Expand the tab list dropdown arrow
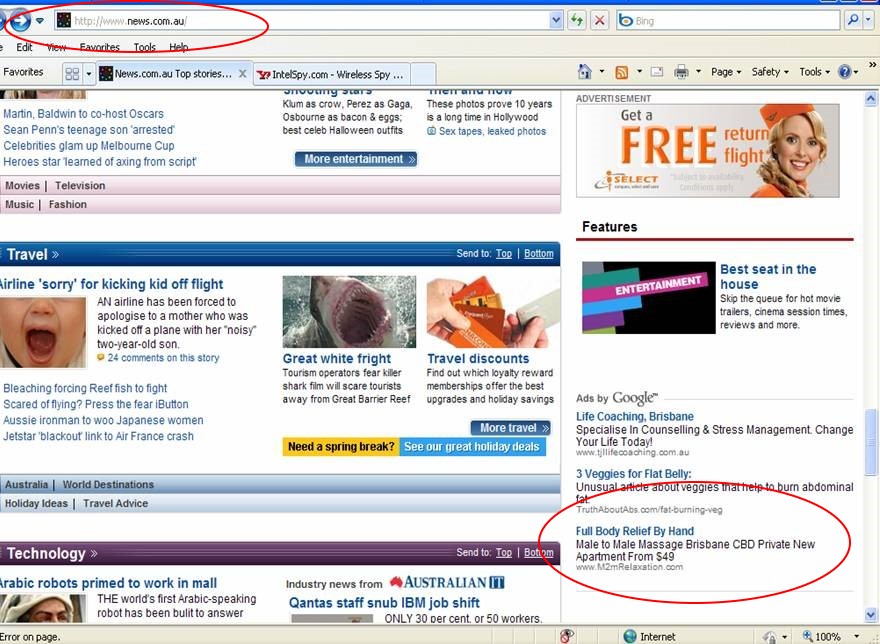880x644 pixels. pos(88,74)
